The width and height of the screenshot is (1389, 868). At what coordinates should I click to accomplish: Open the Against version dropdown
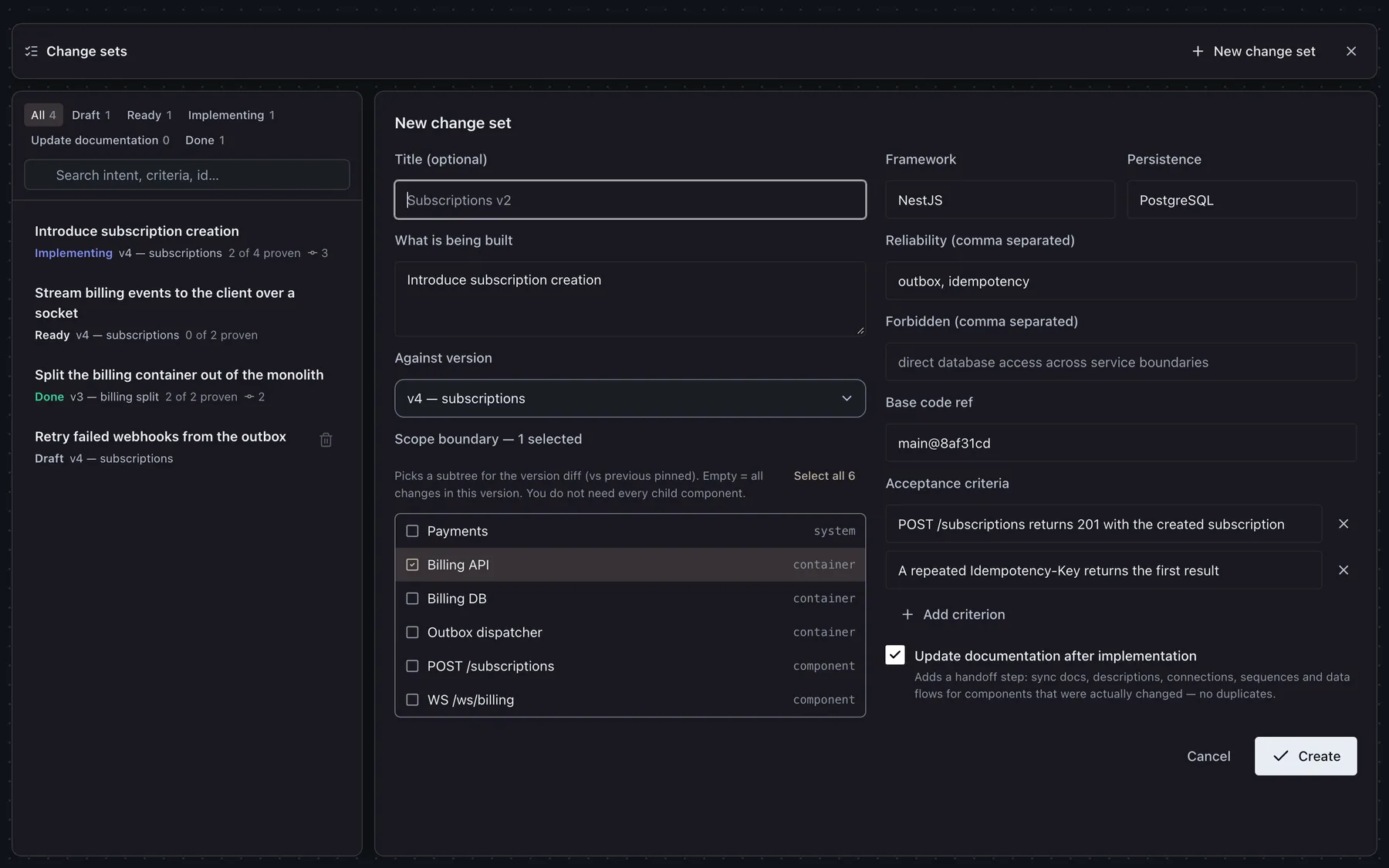630,398
